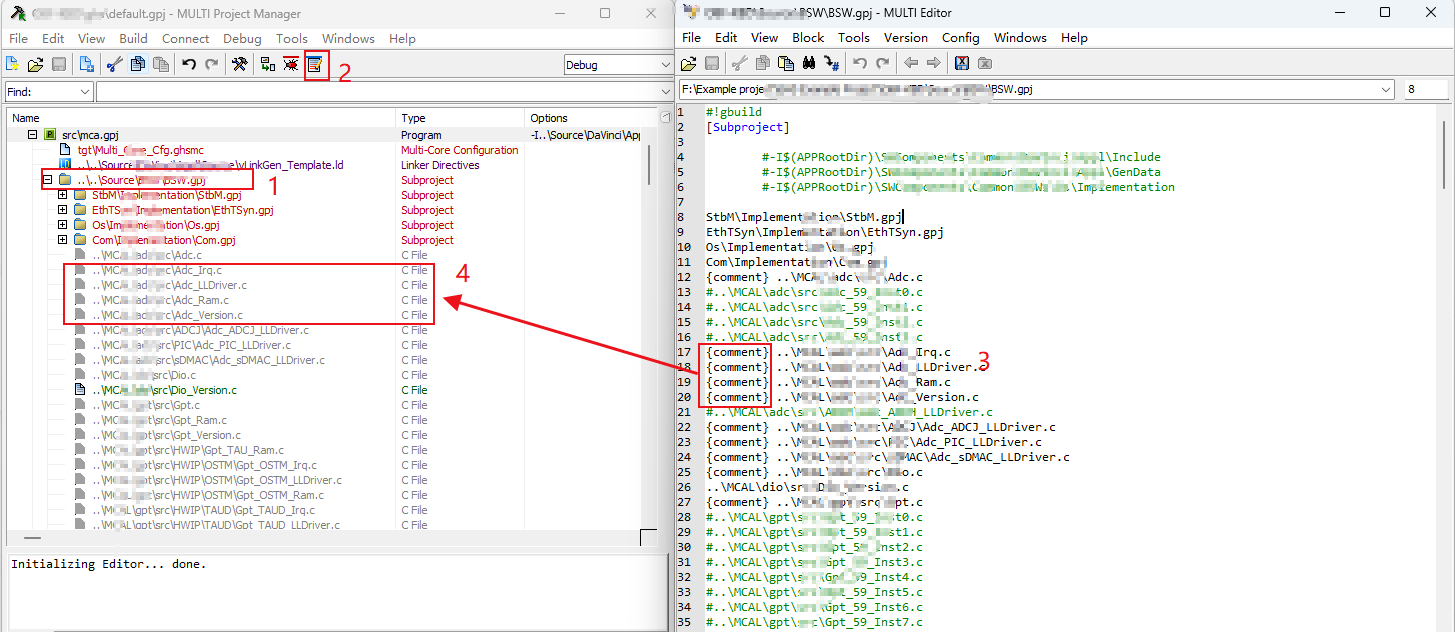Click the line number field in the Editor
Screen dimensions: 1455x632
(x=1424, y=89)
